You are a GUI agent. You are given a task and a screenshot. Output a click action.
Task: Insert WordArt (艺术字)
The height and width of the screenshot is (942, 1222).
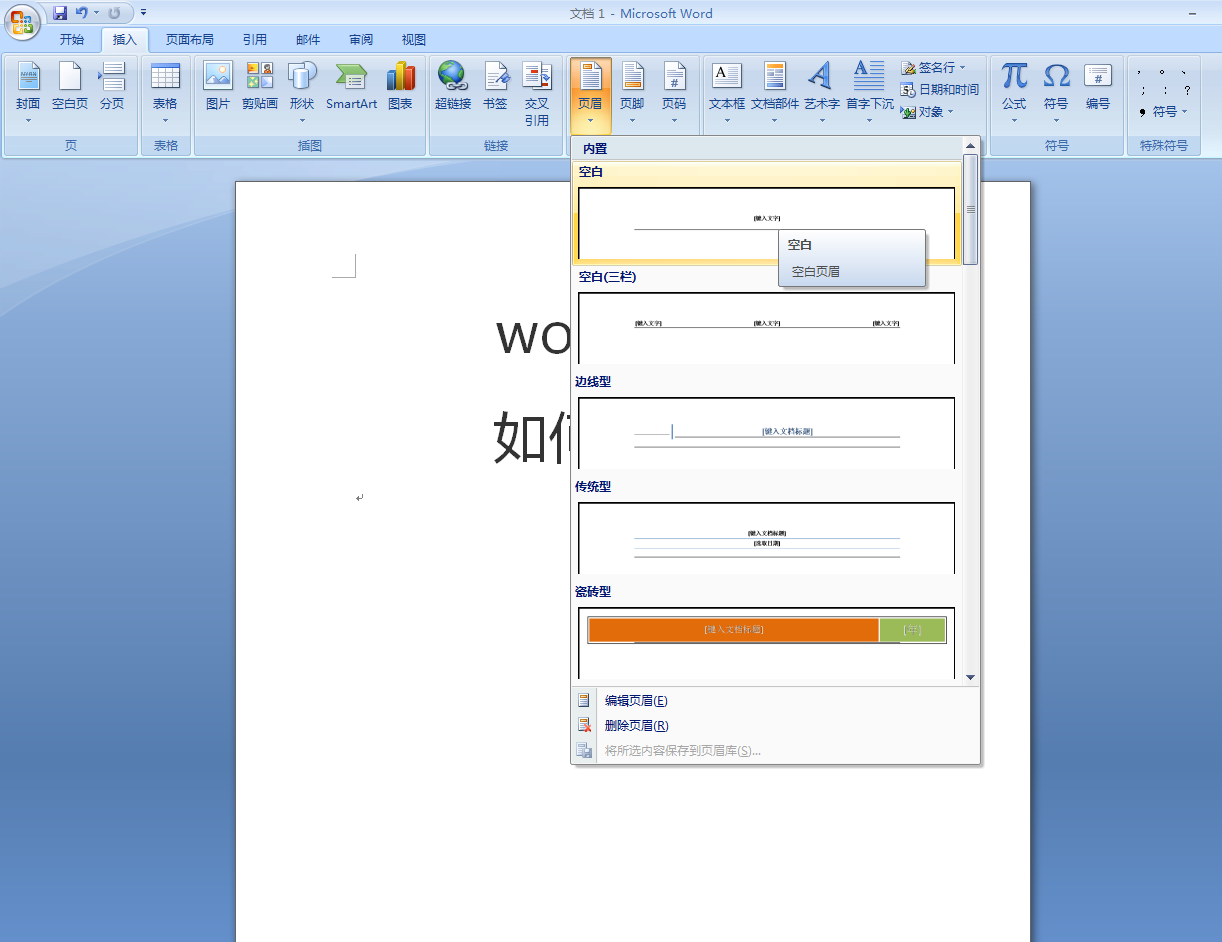(x=822, y=93)
